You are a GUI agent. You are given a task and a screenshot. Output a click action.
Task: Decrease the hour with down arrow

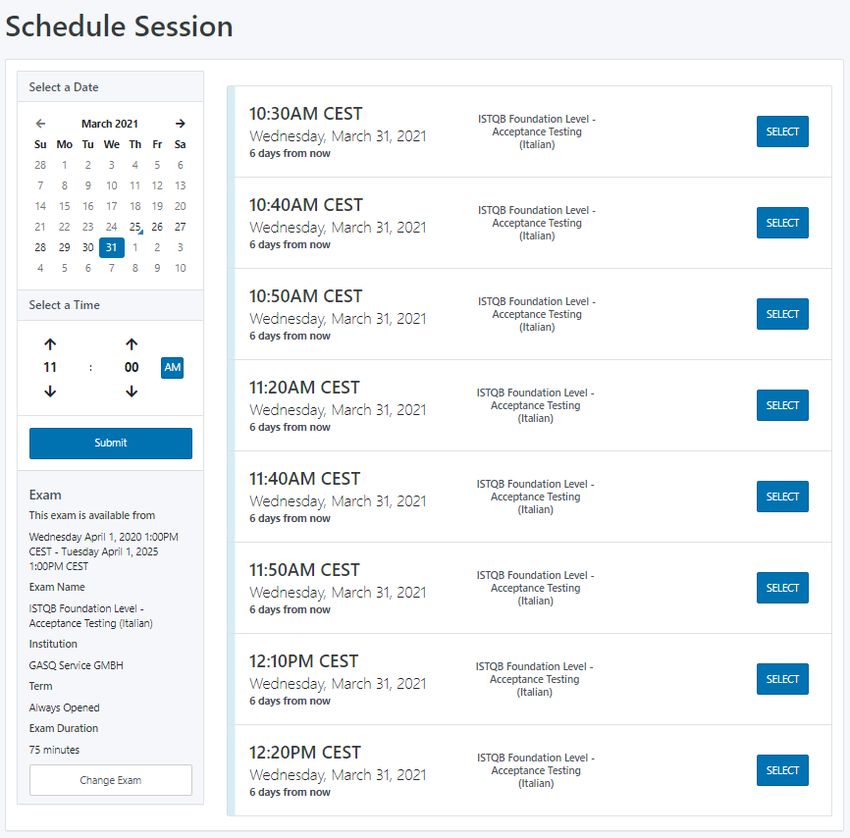50,391
